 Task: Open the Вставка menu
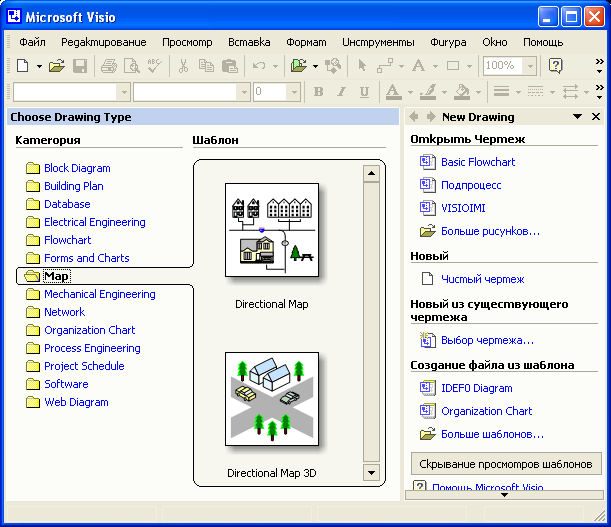coord(249,42)
